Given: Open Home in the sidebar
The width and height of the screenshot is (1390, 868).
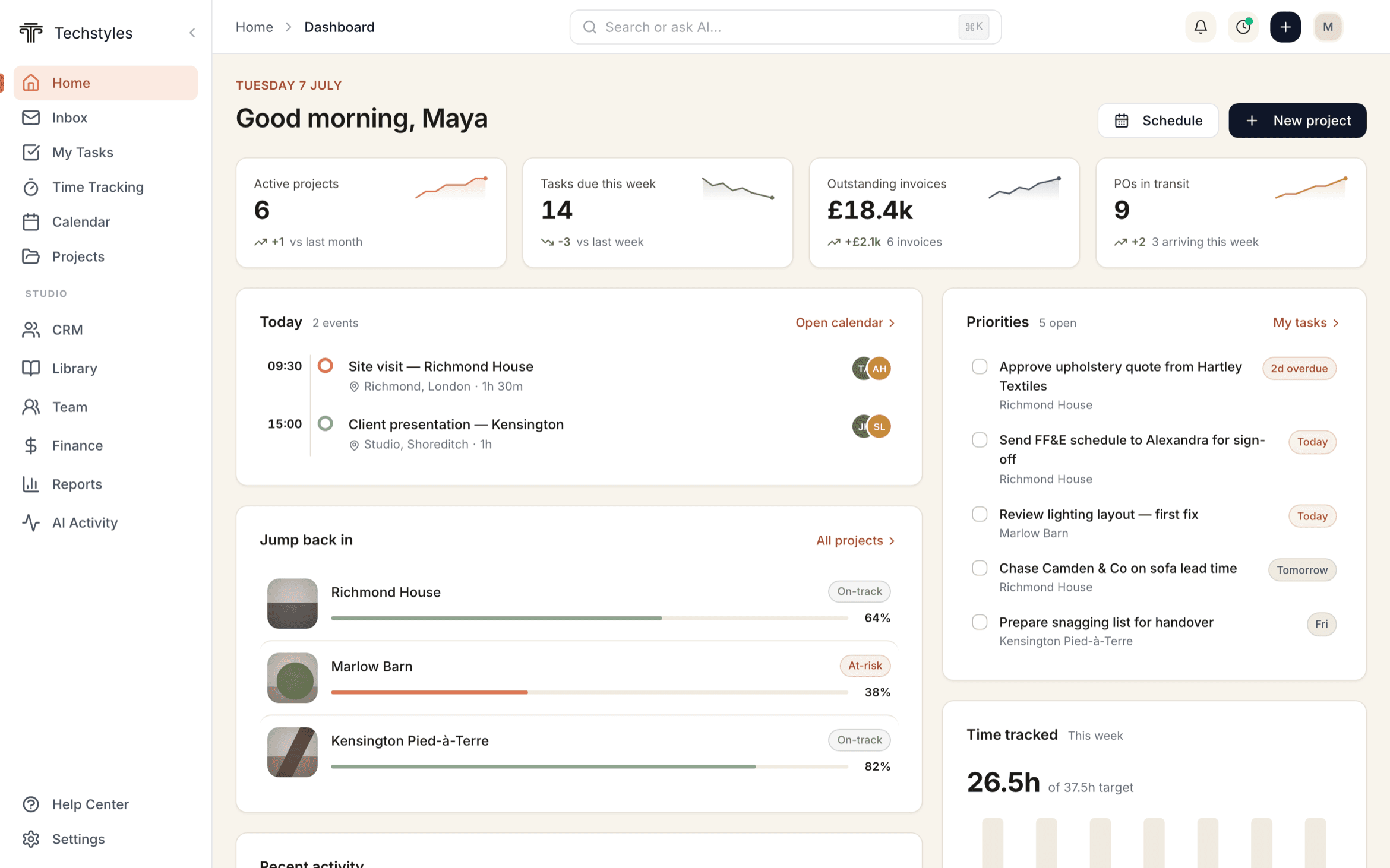Looking at the screenshot, I should tap(106, 83).
